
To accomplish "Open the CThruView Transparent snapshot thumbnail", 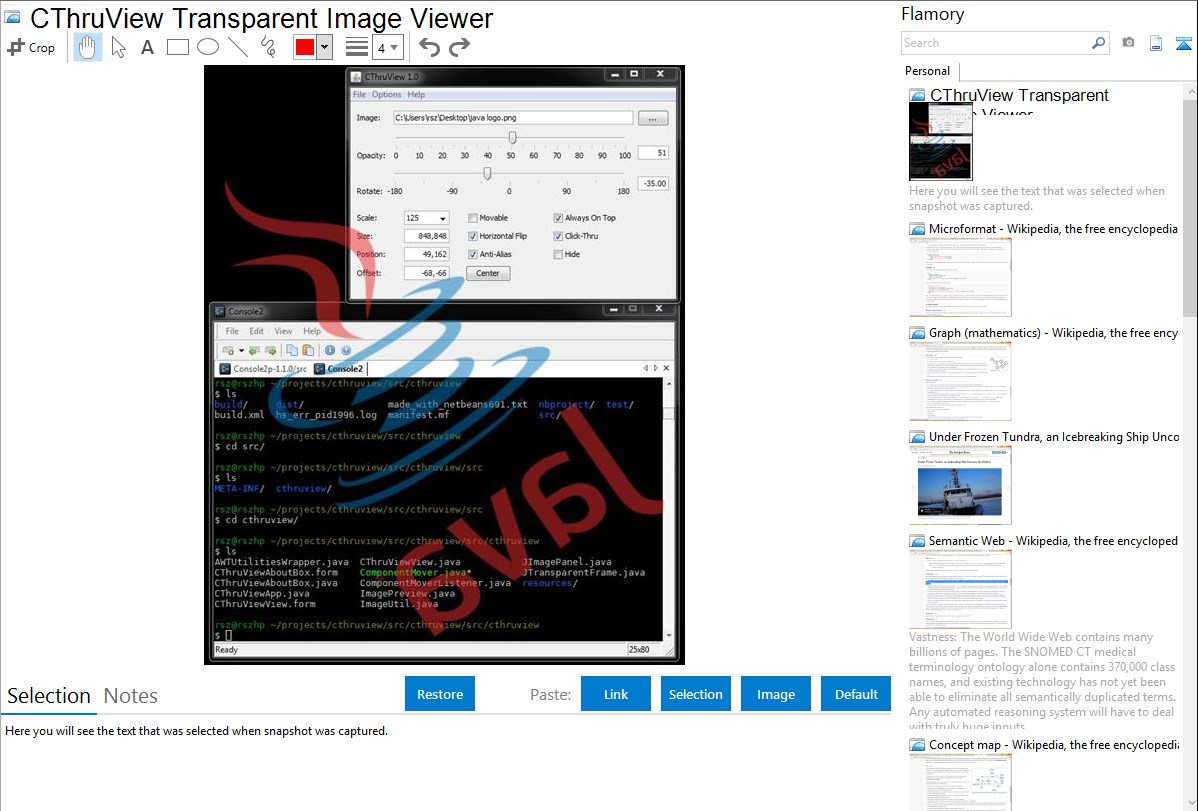I will click(941, 142).
